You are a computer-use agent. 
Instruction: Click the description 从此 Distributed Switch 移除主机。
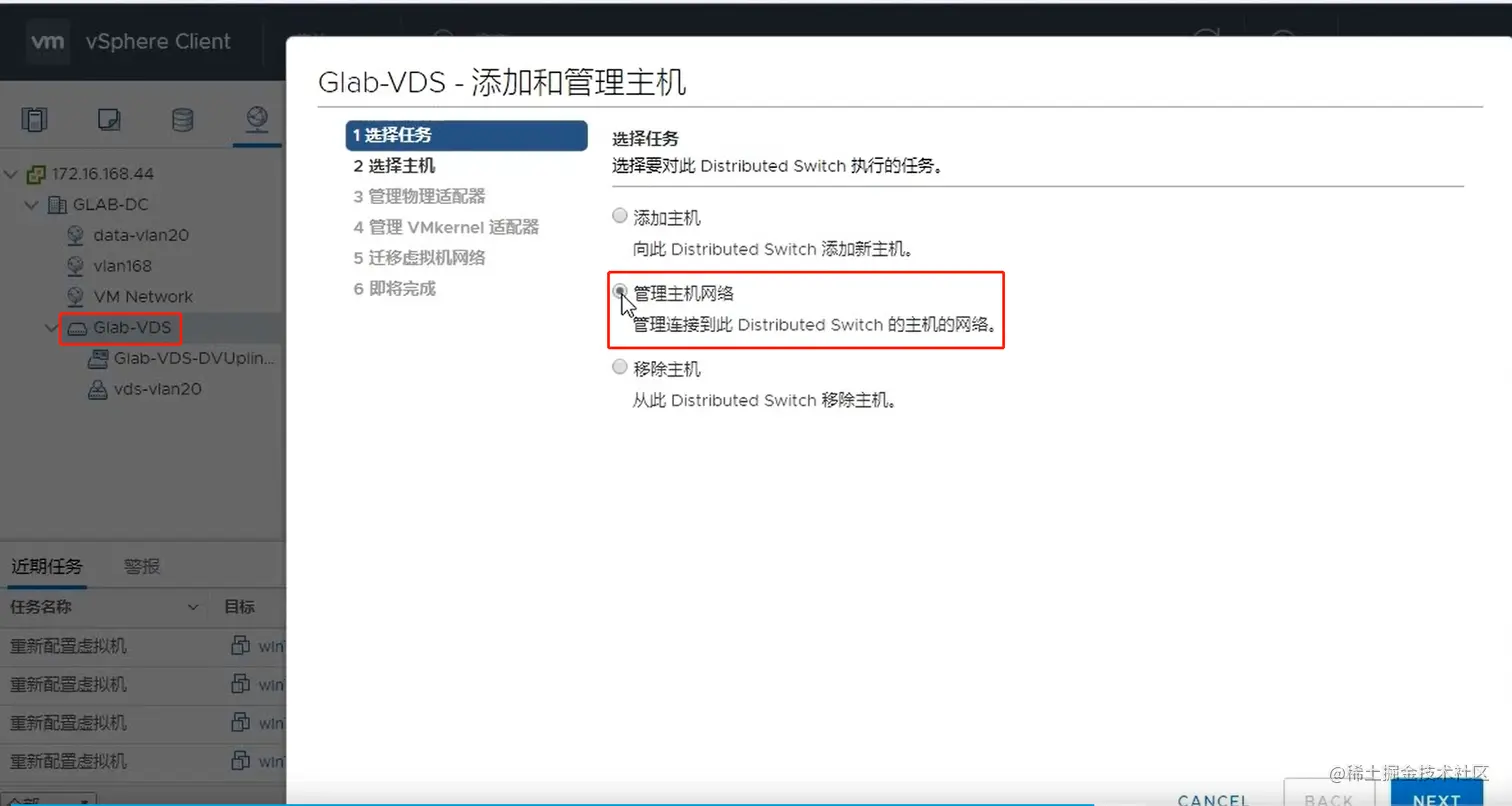pyautogui.click(x=765, y=400)
